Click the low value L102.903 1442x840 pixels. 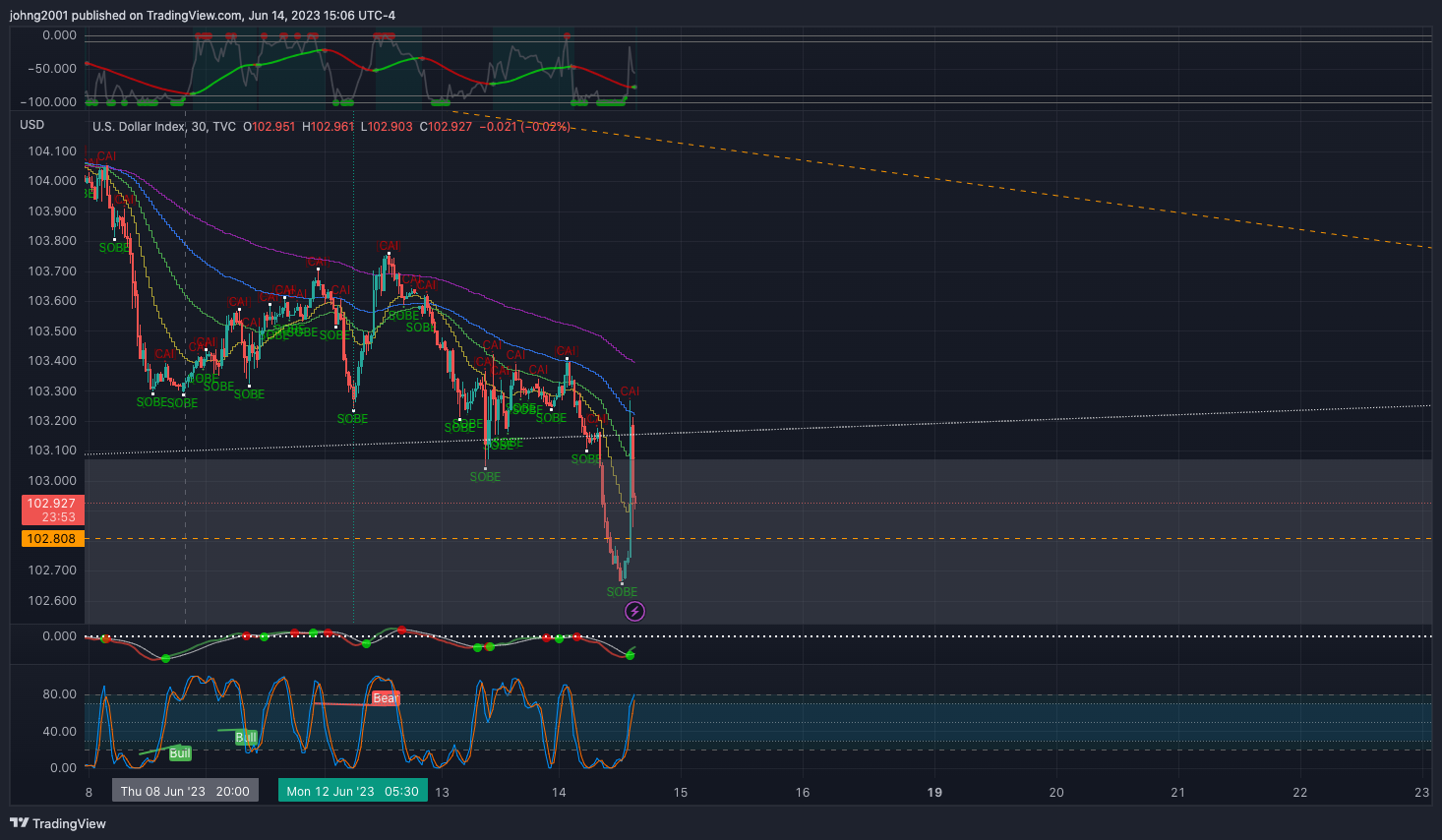[x=388, y=127]
